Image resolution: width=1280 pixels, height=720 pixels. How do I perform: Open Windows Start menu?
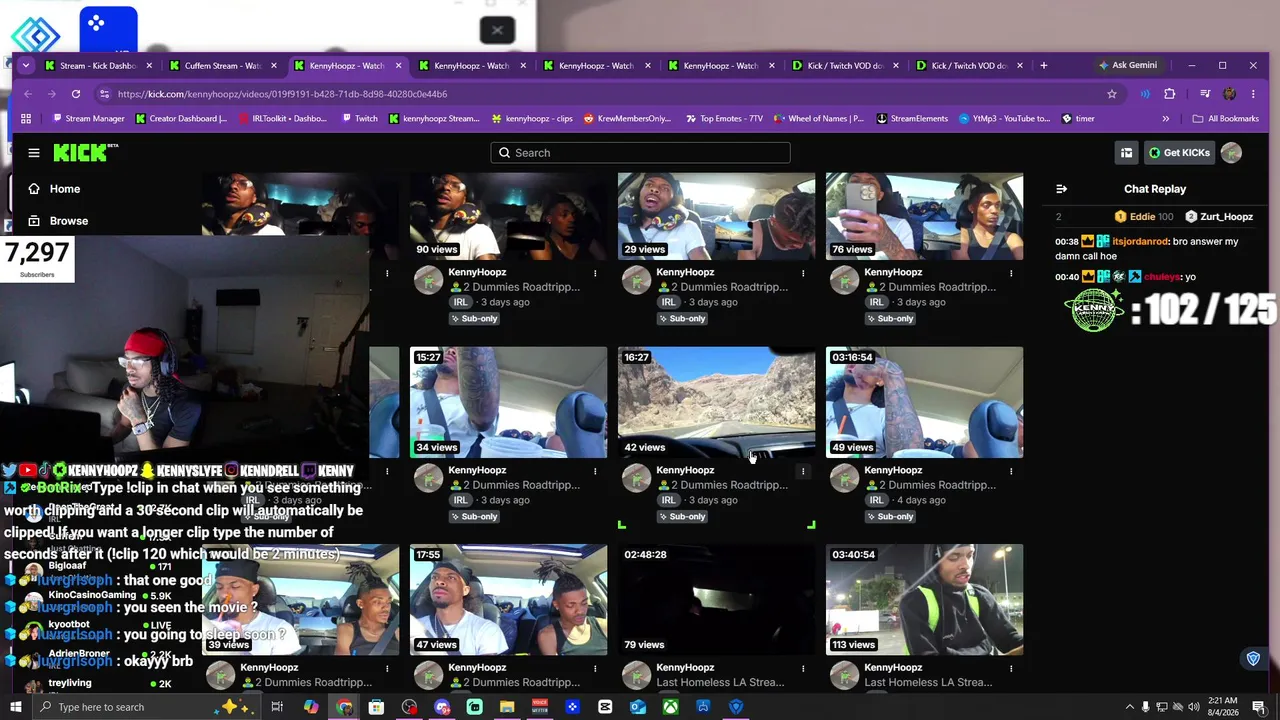click(15, 707)
